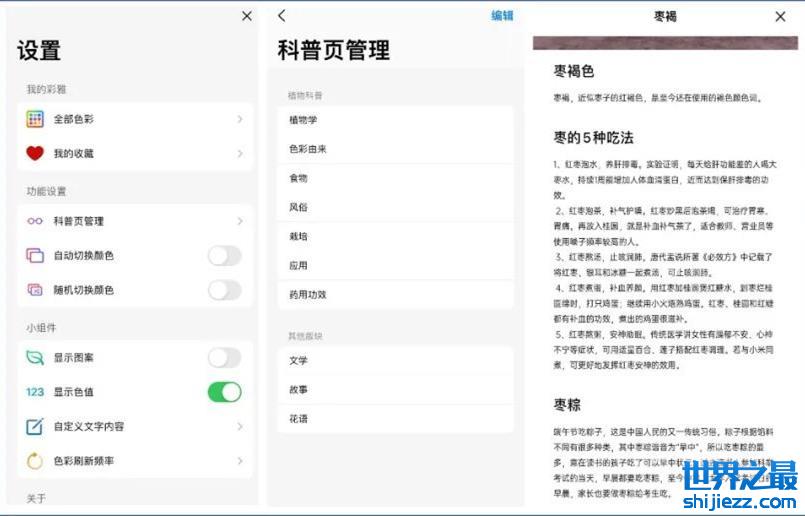
Task: Expand 全部色彩 using its chevron arrow
Action: pos(240,119)
